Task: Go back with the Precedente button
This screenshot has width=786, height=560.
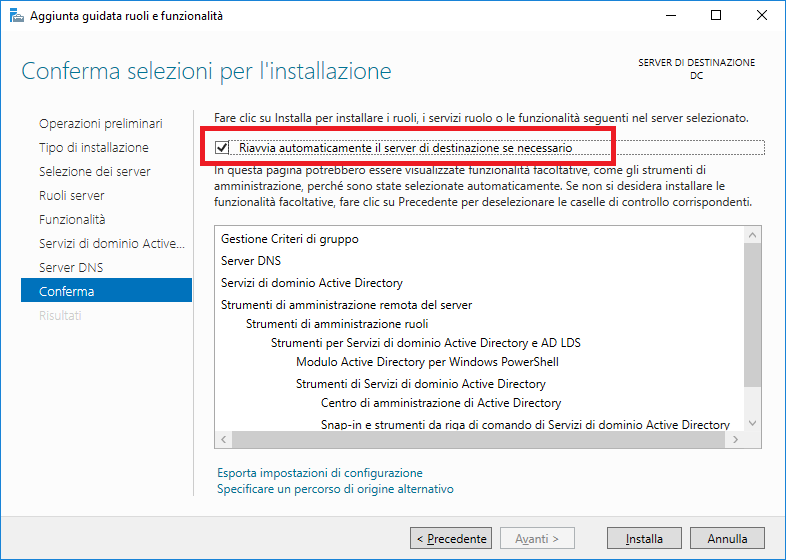Action: tap(451, 538)
